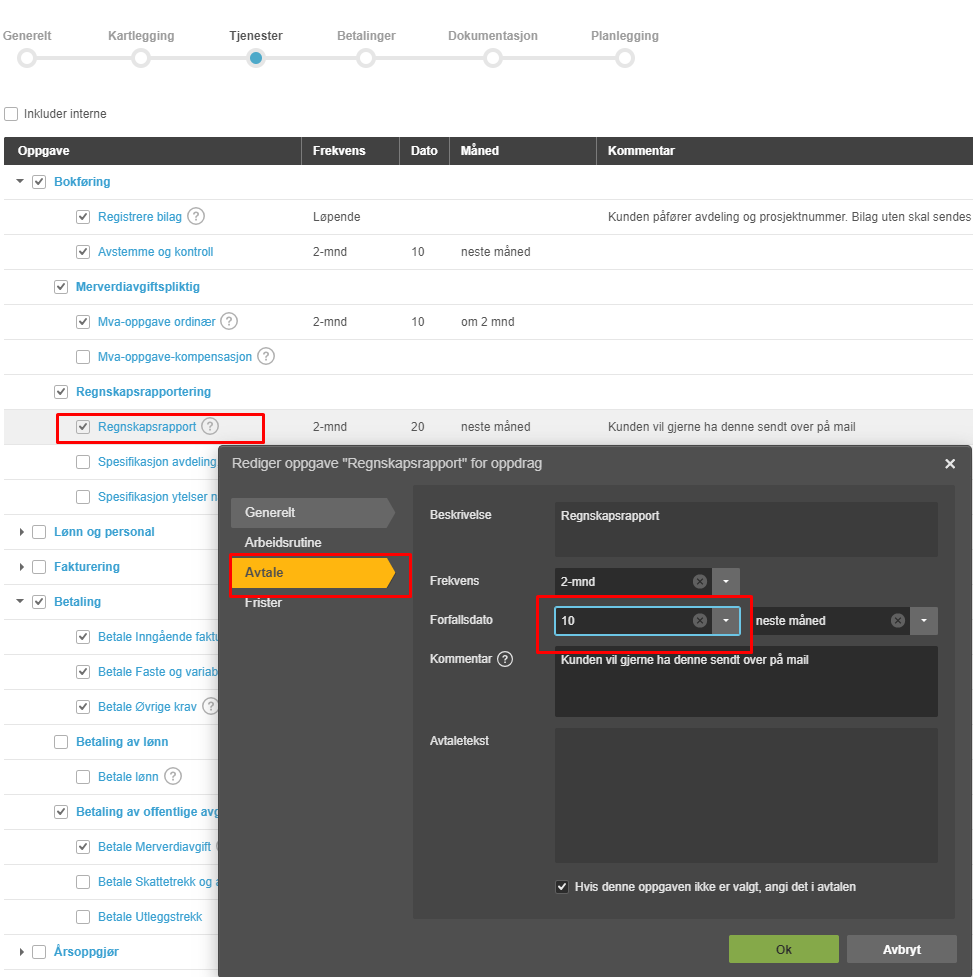Expand the Årsoppgjør group

[21, 951]
